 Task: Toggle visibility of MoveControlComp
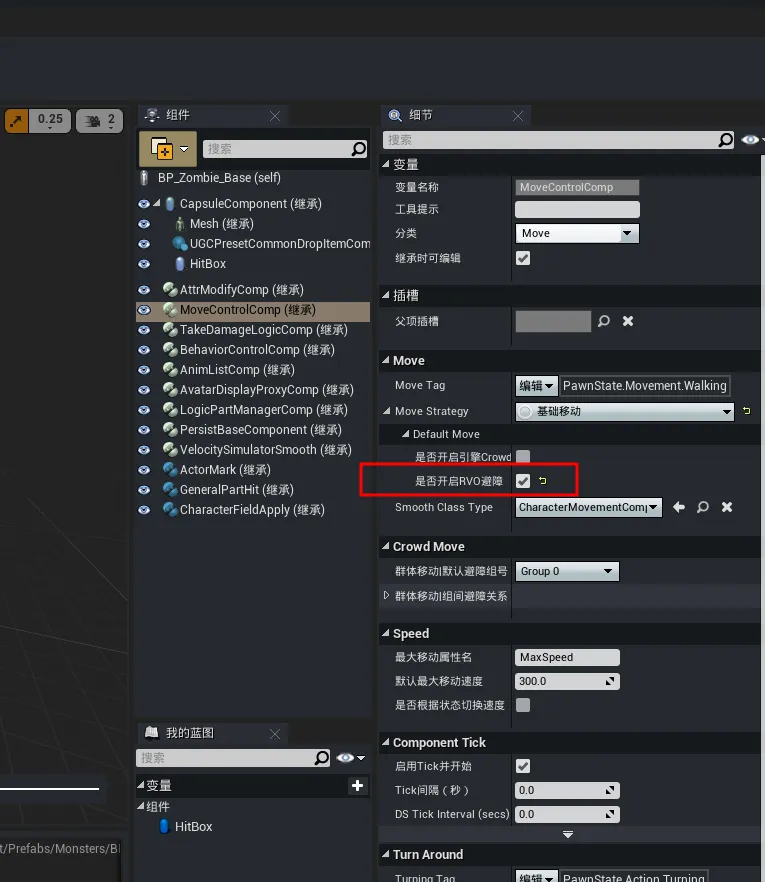click(144, 310)
